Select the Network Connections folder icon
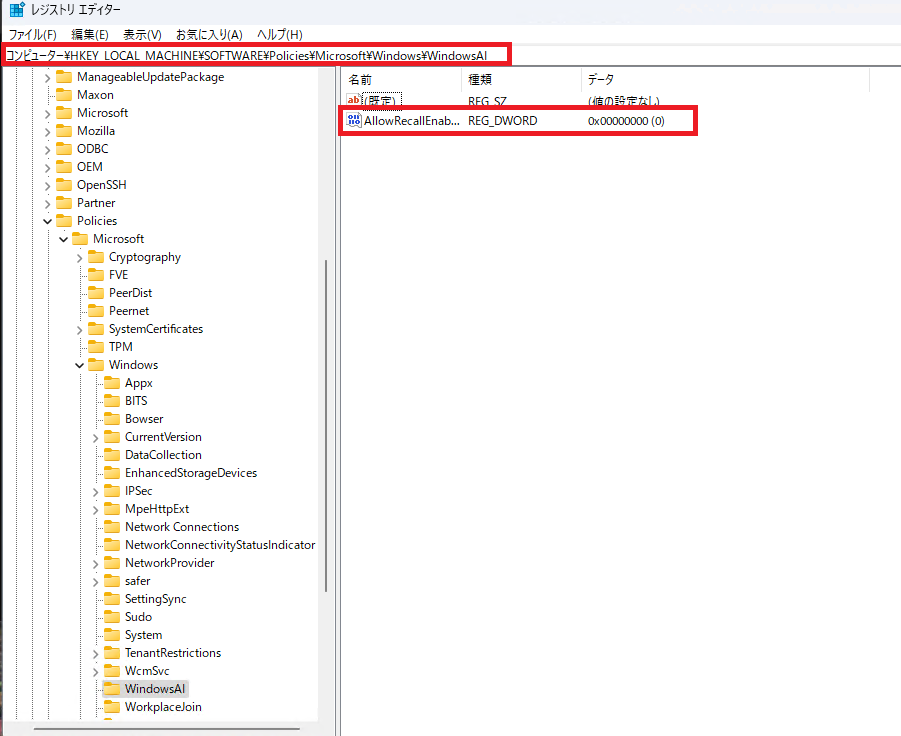901x736 pixels. (x=112, y=527)
